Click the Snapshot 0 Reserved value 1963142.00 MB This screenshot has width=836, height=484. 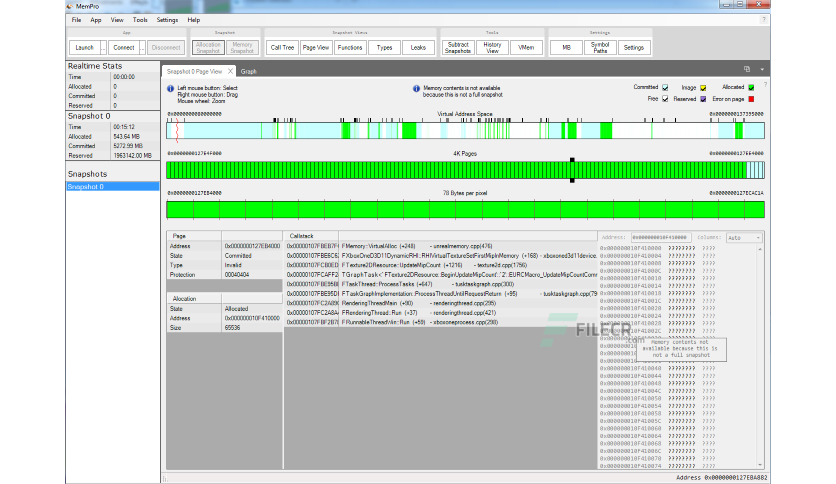pos(132,156)
